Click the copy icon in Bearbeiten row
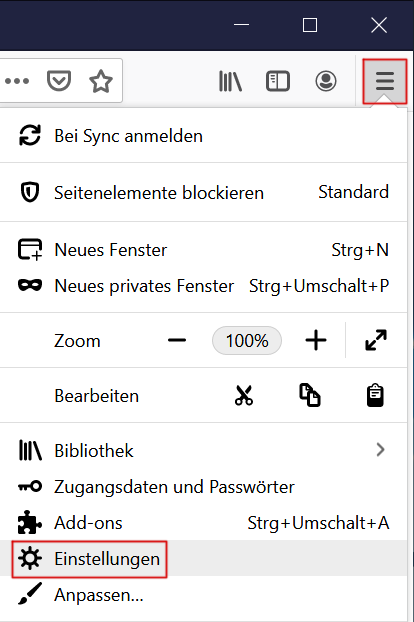 pyautogui.click(x=309, y=395)
